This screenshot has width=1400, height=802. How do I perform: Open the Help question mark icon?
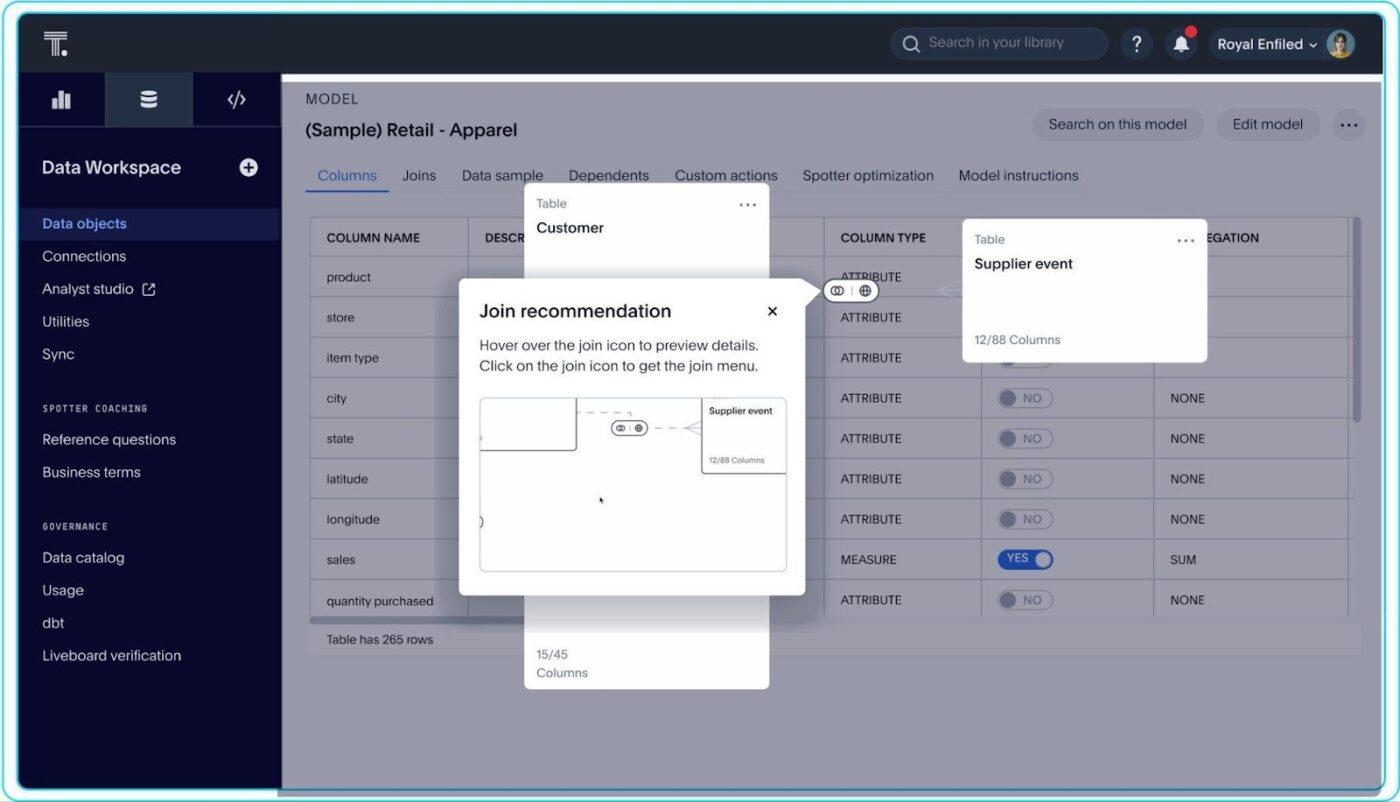[1136, 43]
